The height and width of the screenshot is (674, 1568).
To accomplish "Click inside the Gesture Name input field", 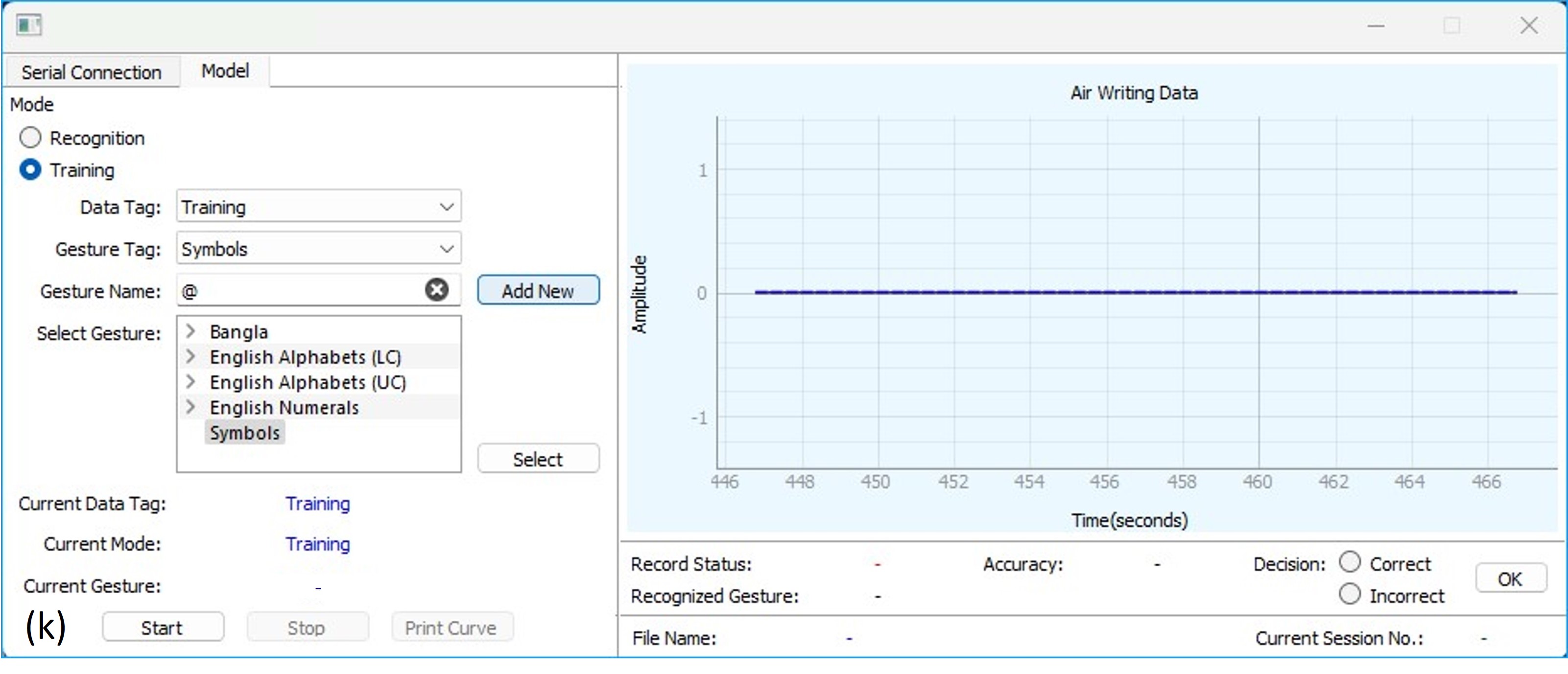I will point(298,291).
